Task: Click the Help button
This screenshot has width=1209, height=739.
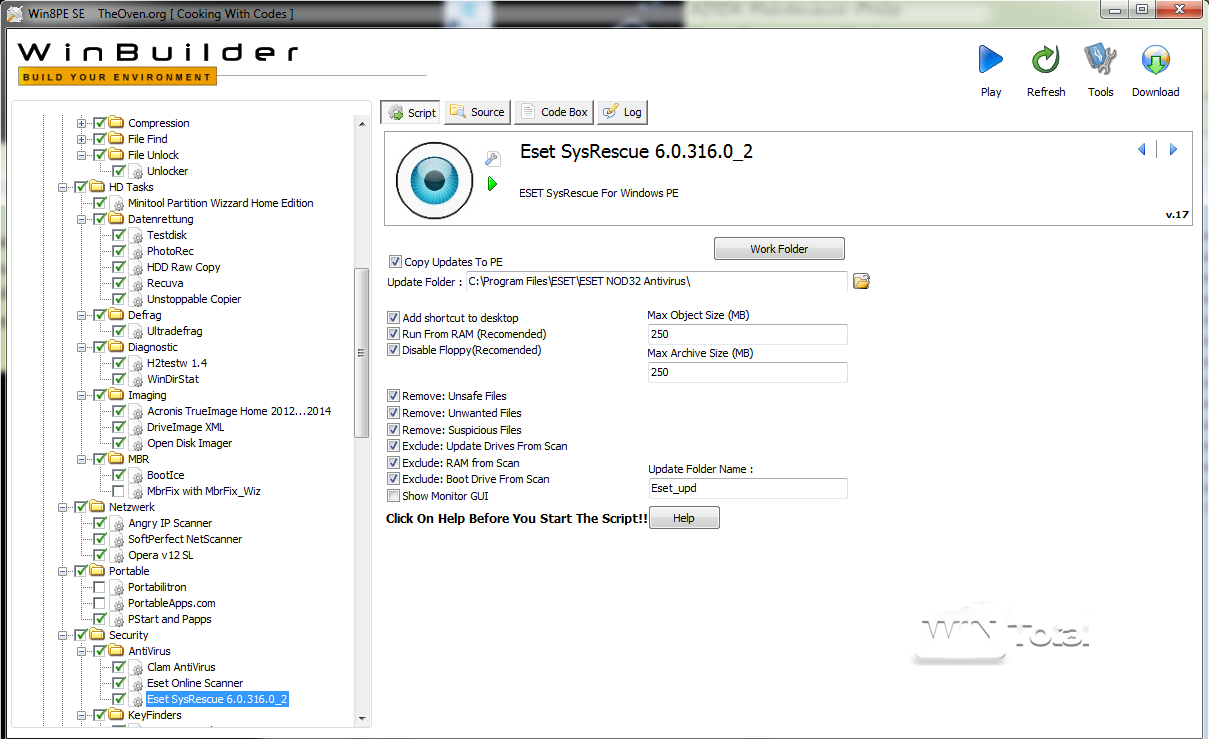Action: tap(684, 518)
